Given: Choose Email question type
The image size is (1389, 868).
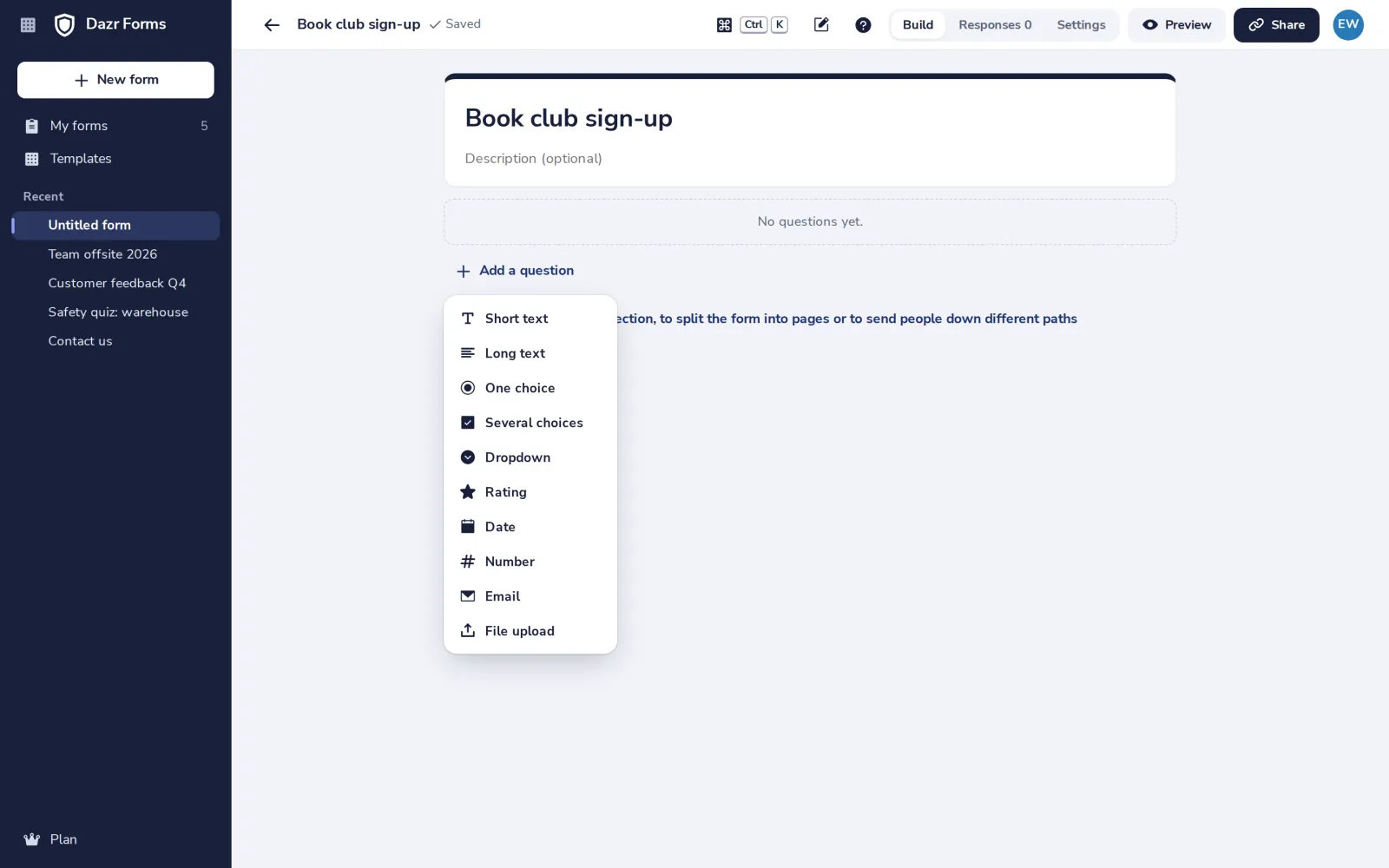Looking at the screenshot, I should pyautogui.click(x=530, y=596).
